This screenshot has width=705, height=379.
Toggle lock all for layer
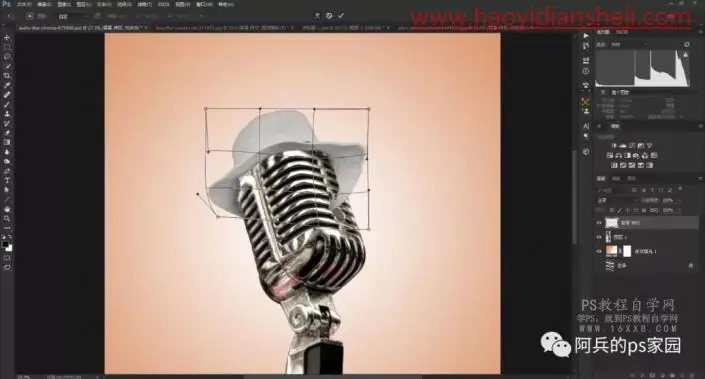click(644, 210)
